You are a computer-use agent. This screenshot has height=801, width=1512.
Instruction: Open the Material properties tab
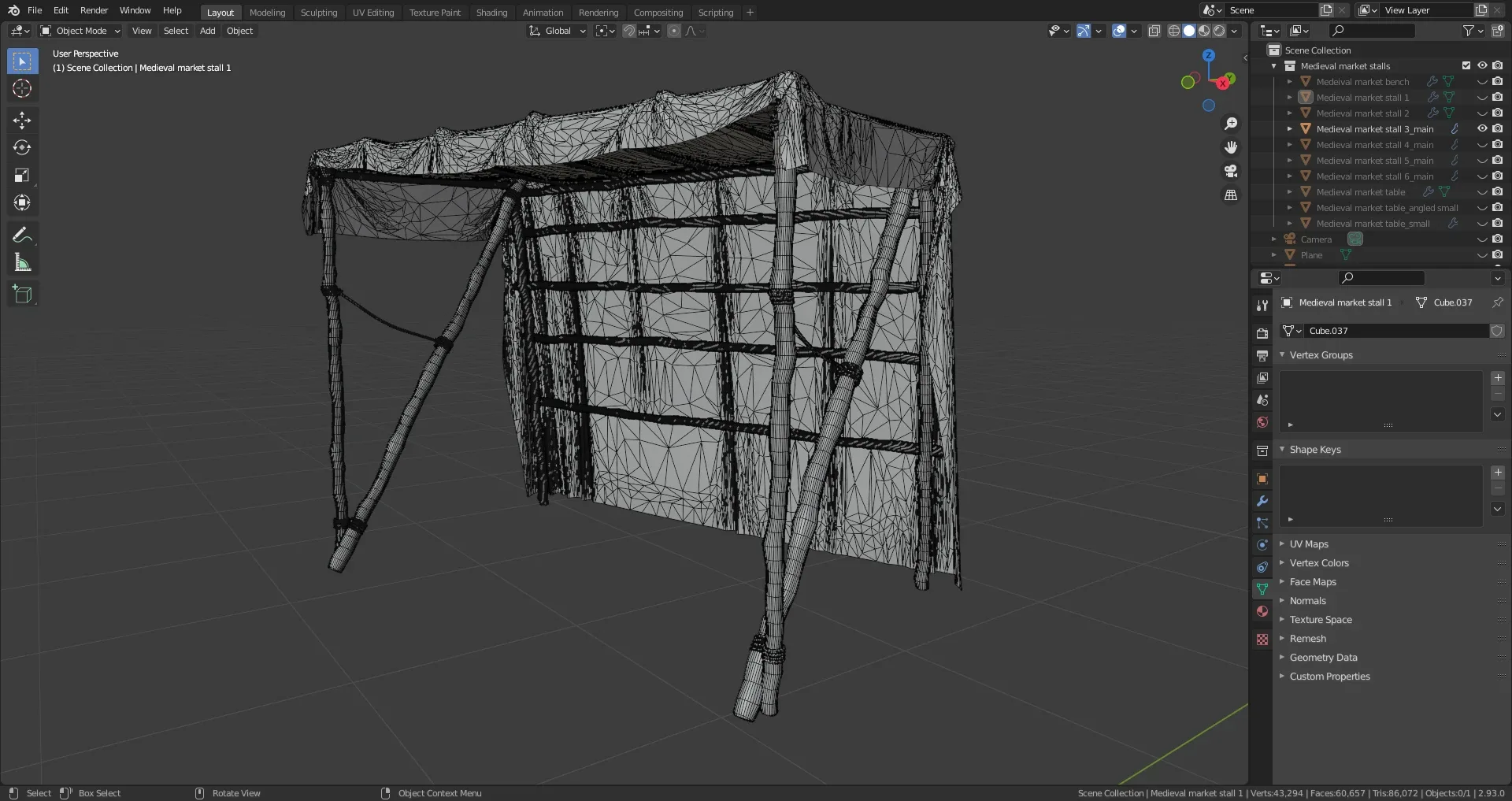[1262, 611]
